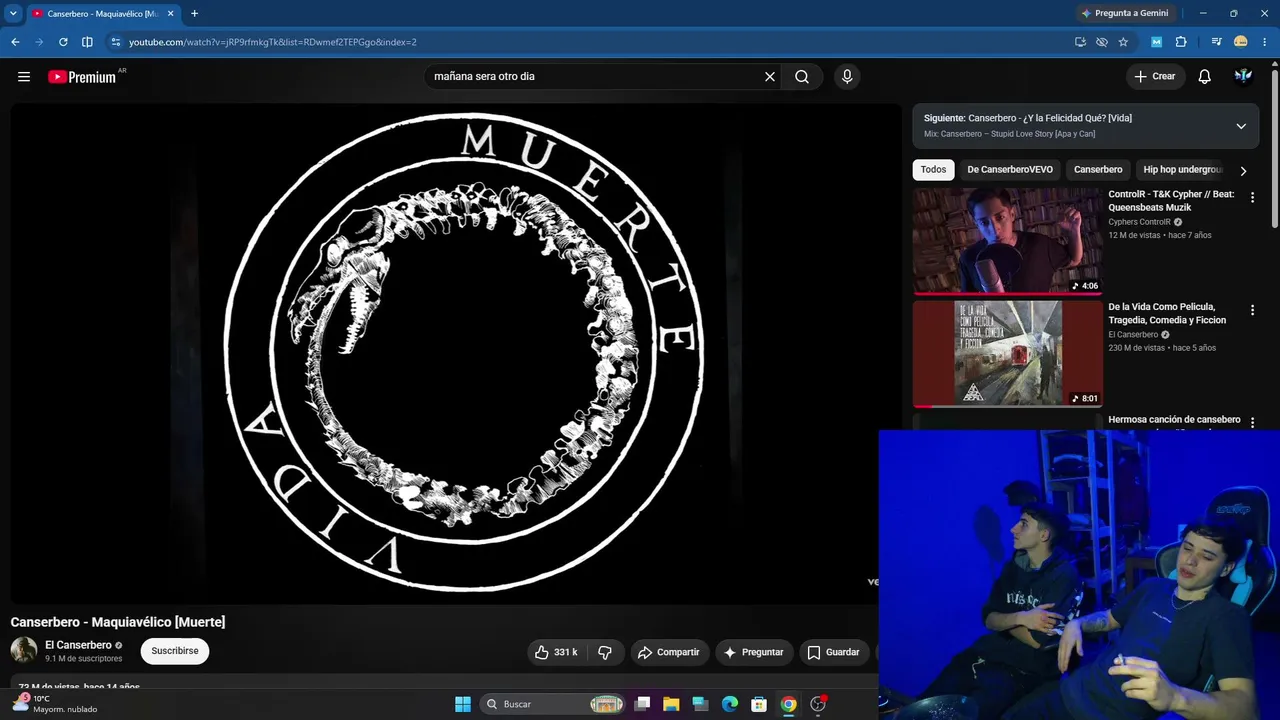Viewport: 1280px width, 720px height.
Task: Open the media controls music icon
Action: pyautogui.click(x=1216, y=42)
